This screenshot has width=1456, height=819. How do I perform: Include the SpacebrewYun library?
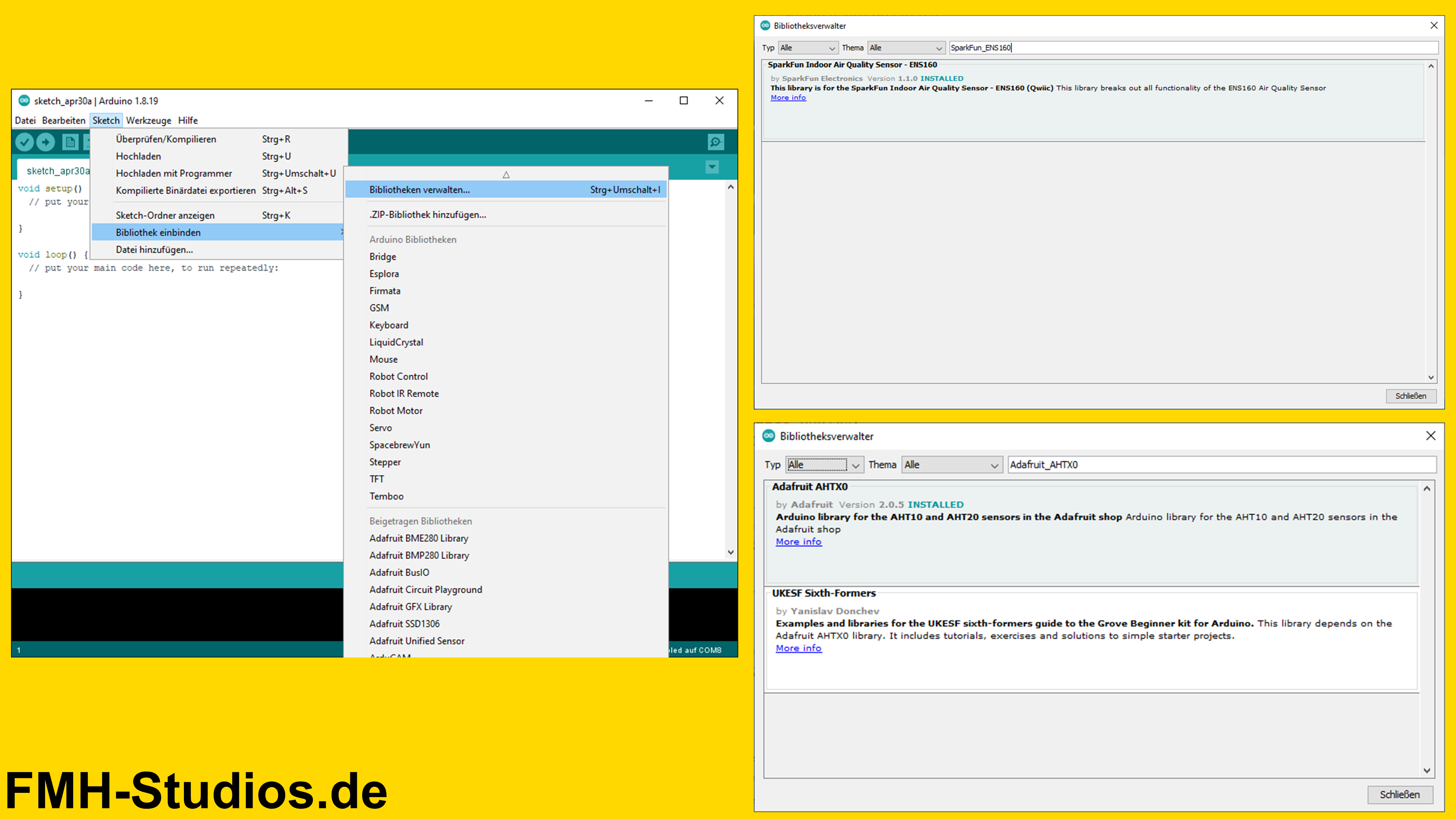[506, 445]
